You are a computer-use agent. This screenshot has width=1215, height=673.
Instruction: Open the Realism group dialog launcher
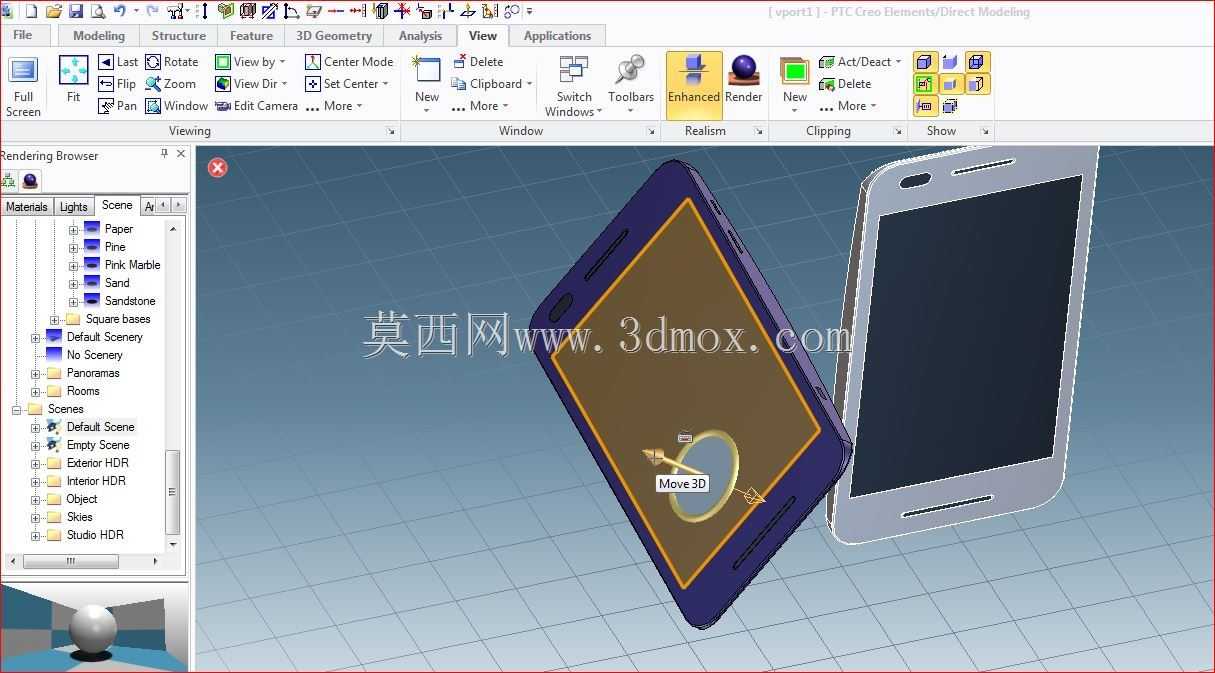760,131
